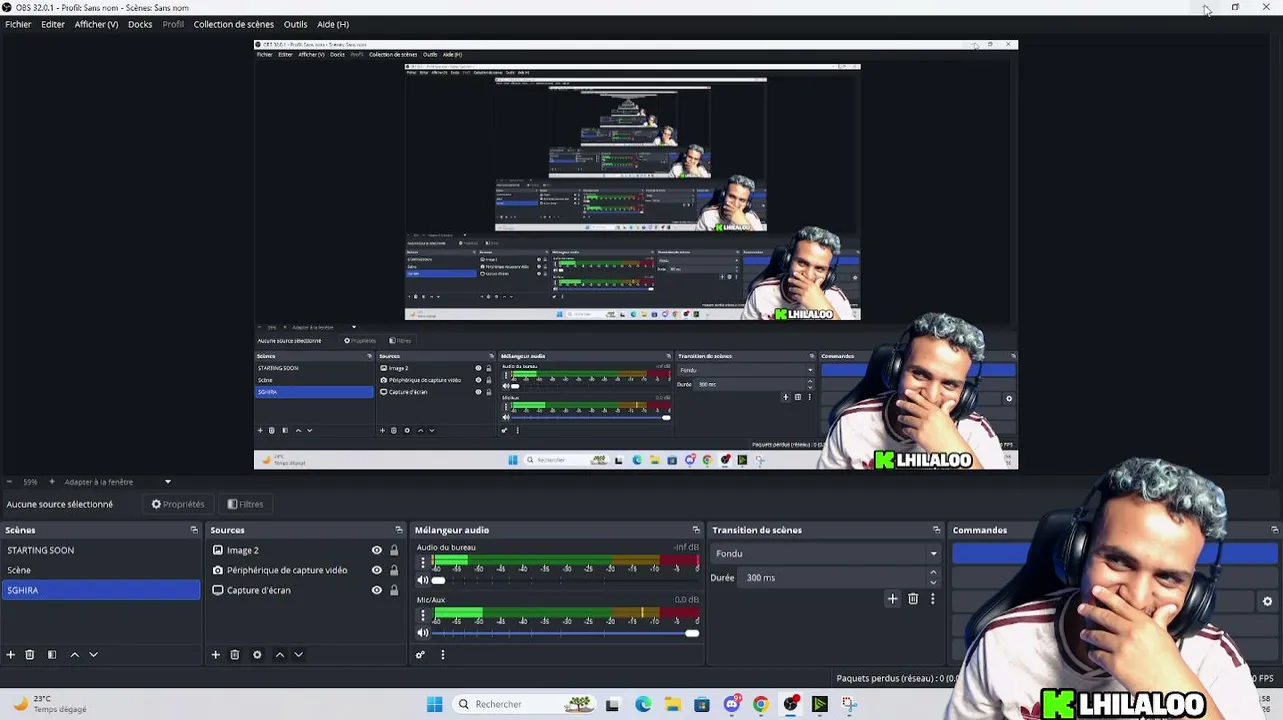Delete the selected scene using trash icon
1283x720 pixels.
point(30,655)
